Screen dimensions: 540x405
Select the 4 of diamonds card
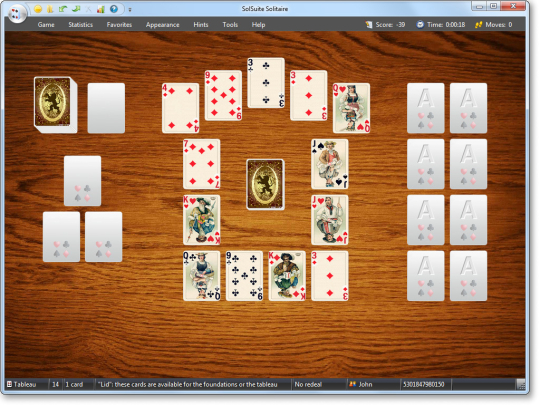point(180,108)
